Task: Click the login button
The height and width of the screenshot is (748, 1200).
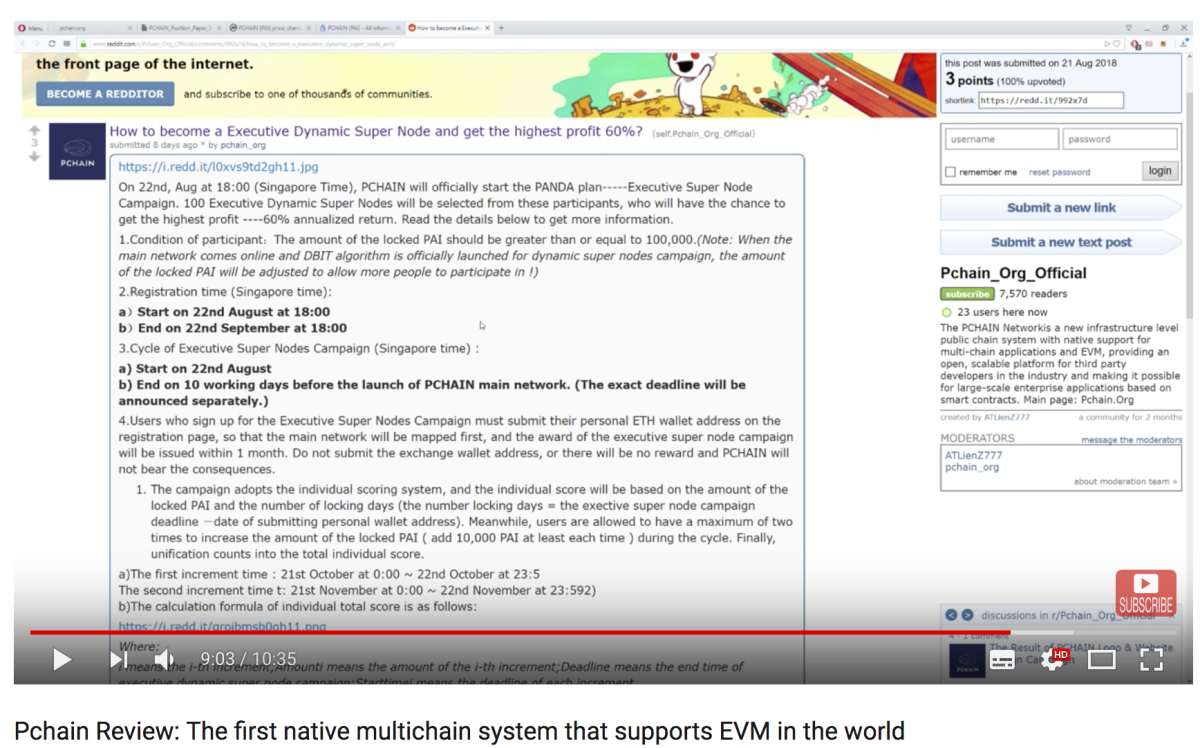Action: 1160,171
